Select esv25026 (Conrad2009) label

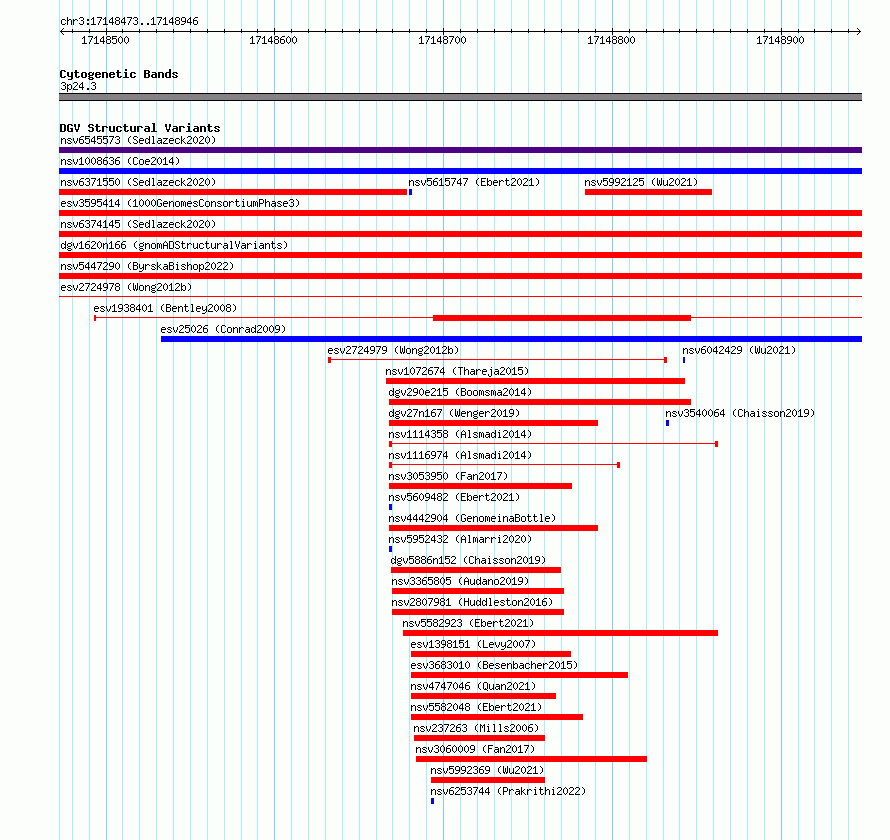(223, 329)
